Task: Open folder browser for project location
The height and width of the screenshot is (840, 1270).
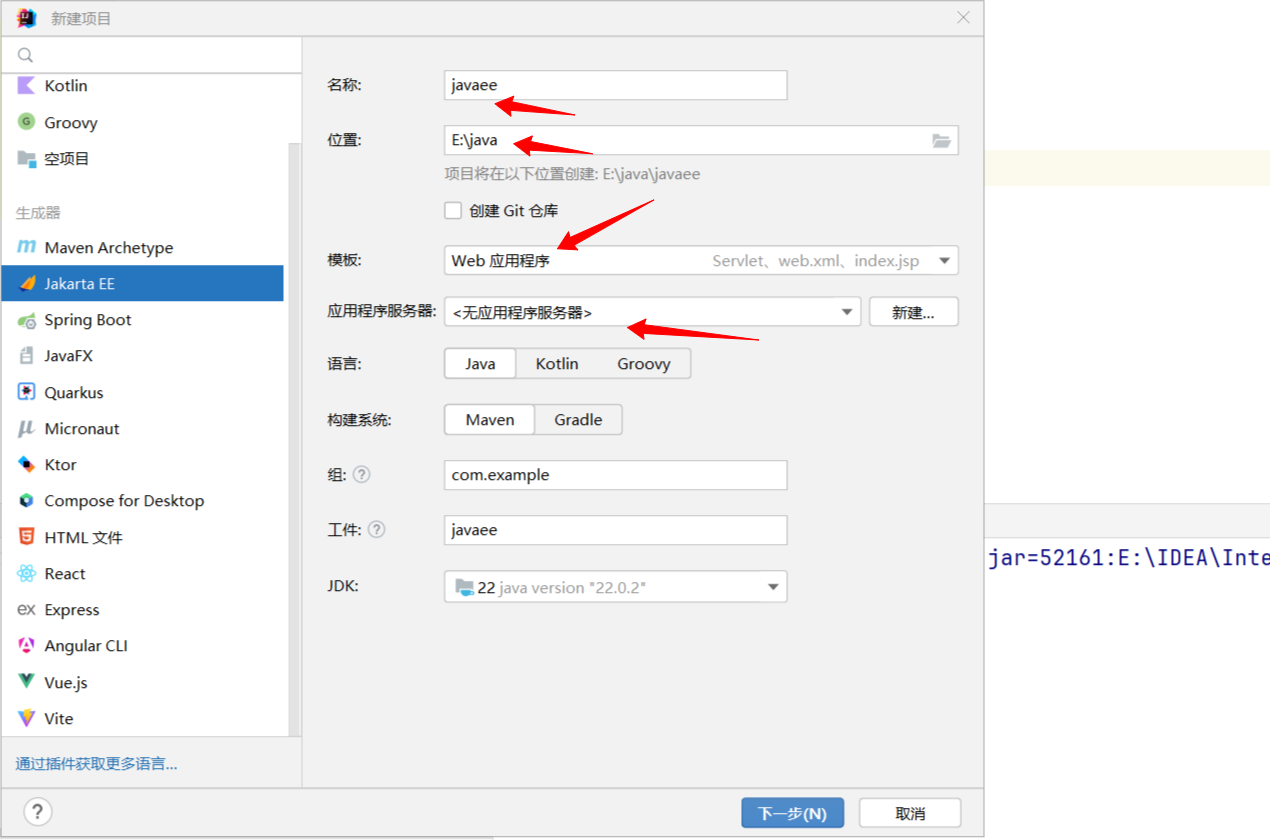Action: click(x=941, y=141)
